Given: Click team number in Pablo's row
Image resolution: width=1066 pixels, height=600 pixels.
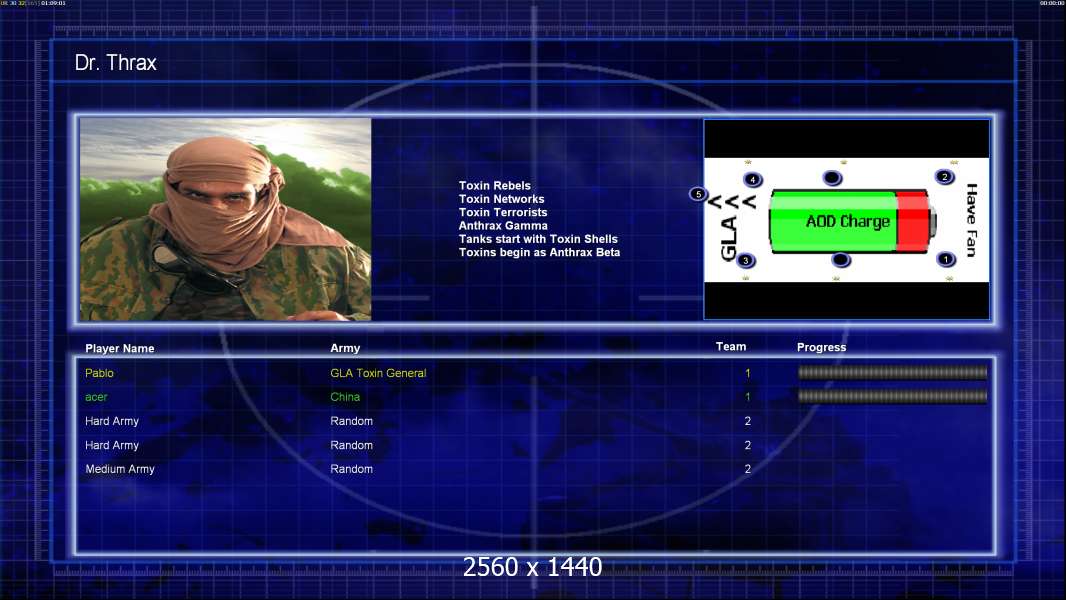Looking at the screenshot, I should 748,373.
